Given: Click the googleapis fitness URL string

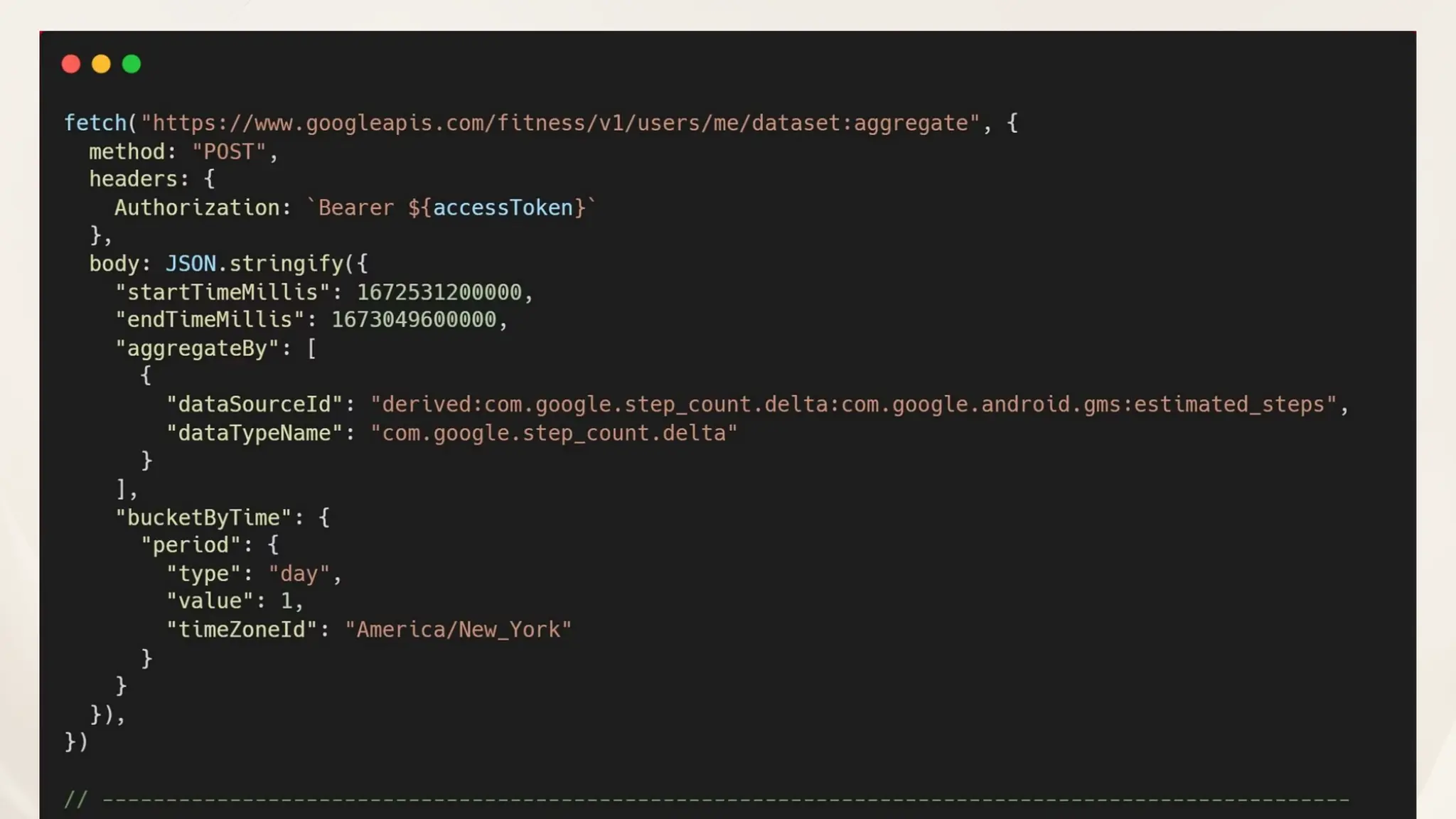Looking at the screenshot, I should pyautogui.click(x=560, y=123).
